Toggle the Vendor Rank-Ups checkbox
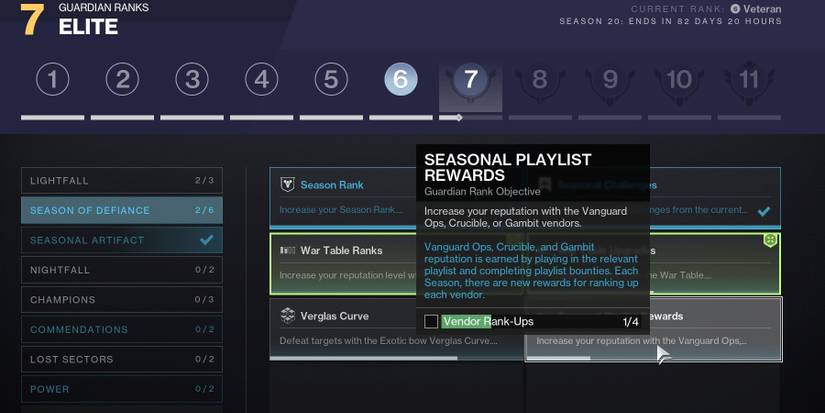Image resolution: width=825 pixels, height=413 pixels. pyautogui.click(x=431, y=321)
